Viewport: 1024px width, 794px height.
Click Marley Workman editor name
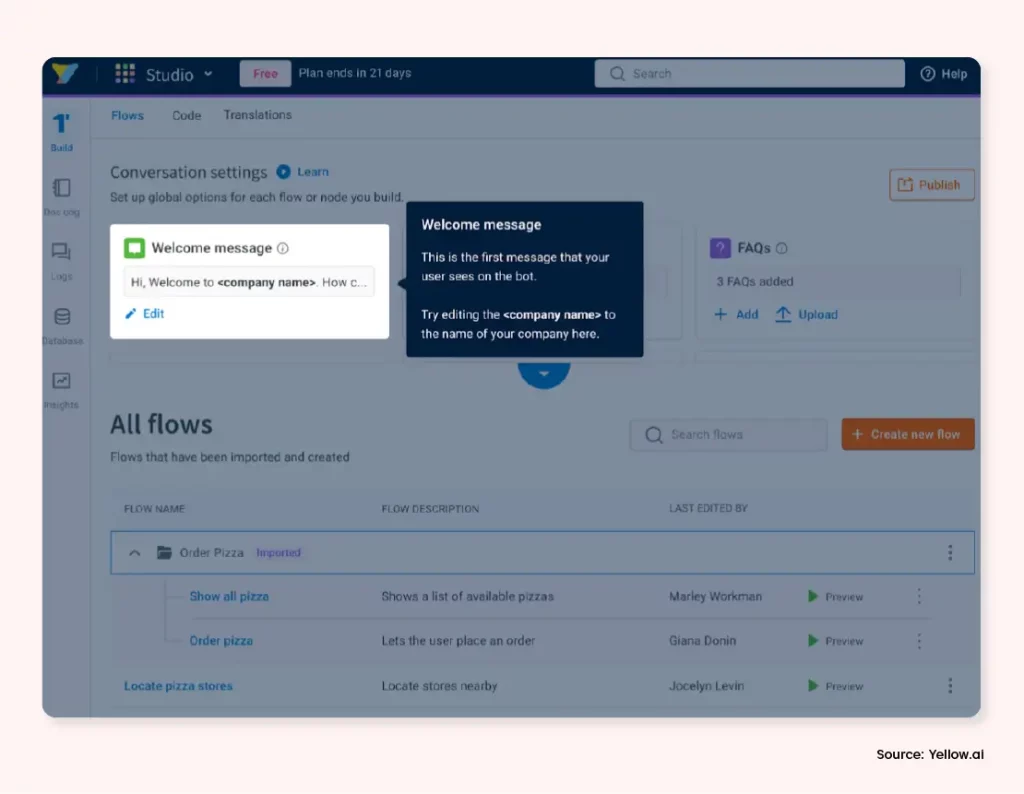pos(715,596)
